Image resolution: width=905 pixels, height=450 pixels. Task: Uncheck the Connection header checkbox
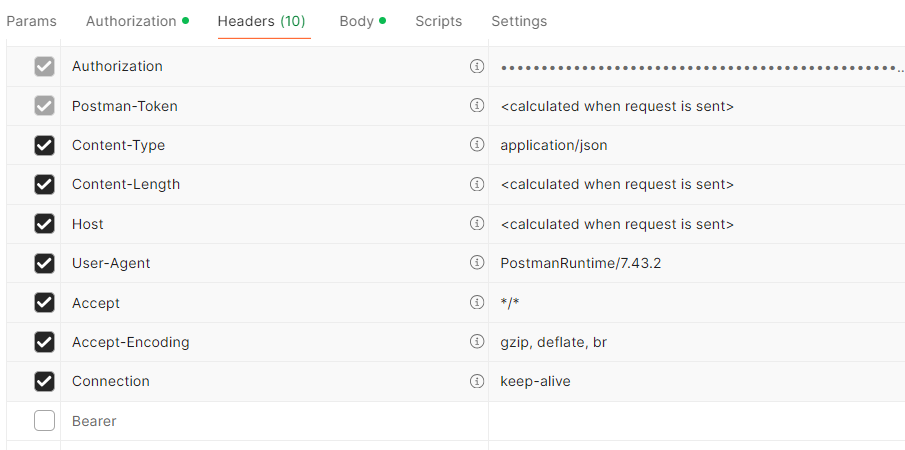pyautogui.click(x=44, y=381)
